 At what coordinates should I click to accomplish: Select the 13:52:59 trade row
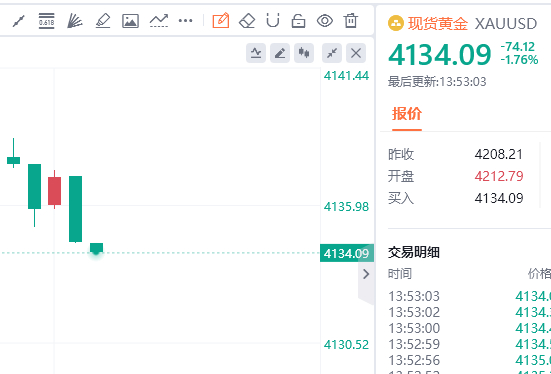(x=469, y=344)
